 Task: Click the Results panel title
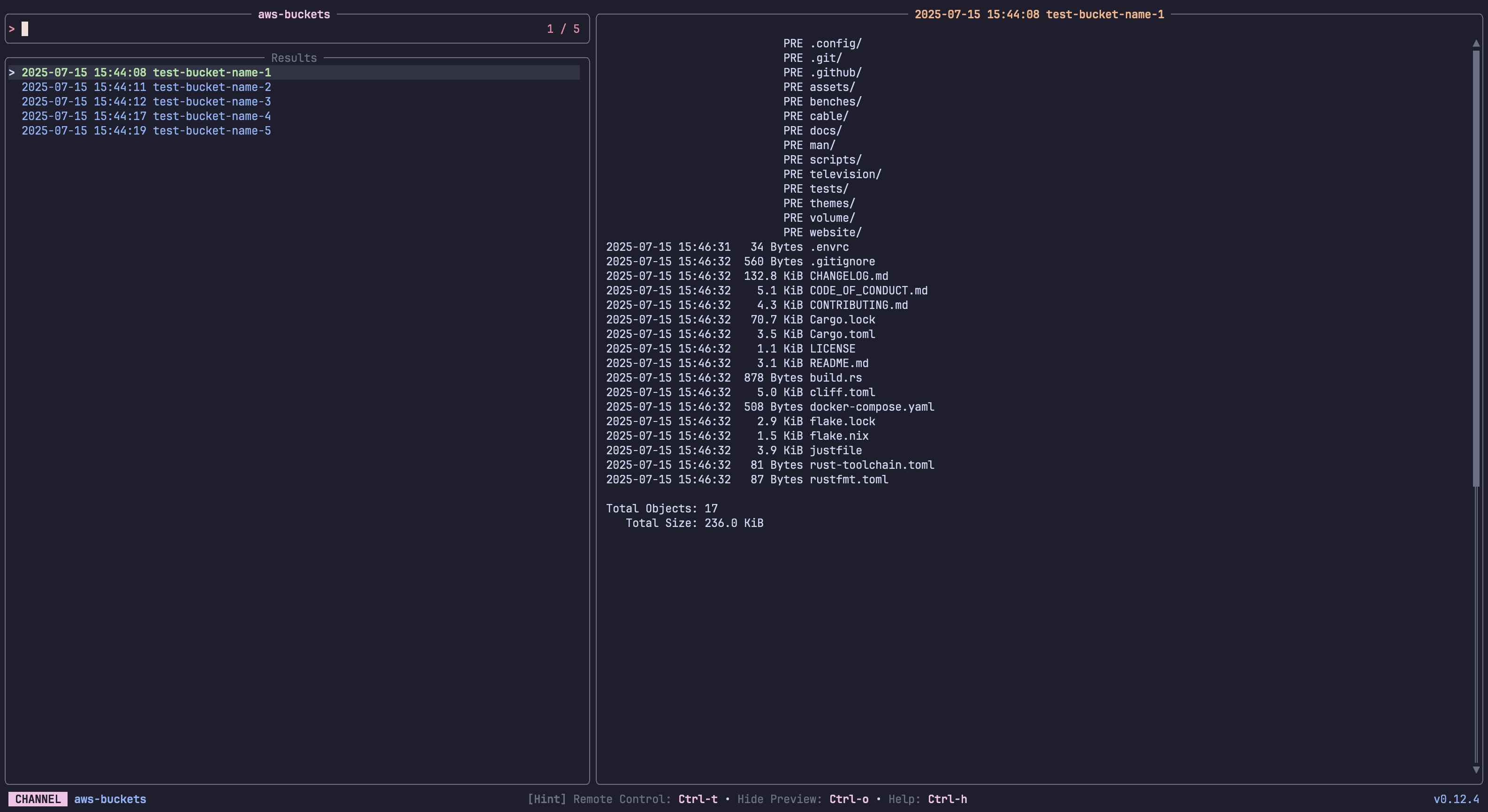[294, 58]
